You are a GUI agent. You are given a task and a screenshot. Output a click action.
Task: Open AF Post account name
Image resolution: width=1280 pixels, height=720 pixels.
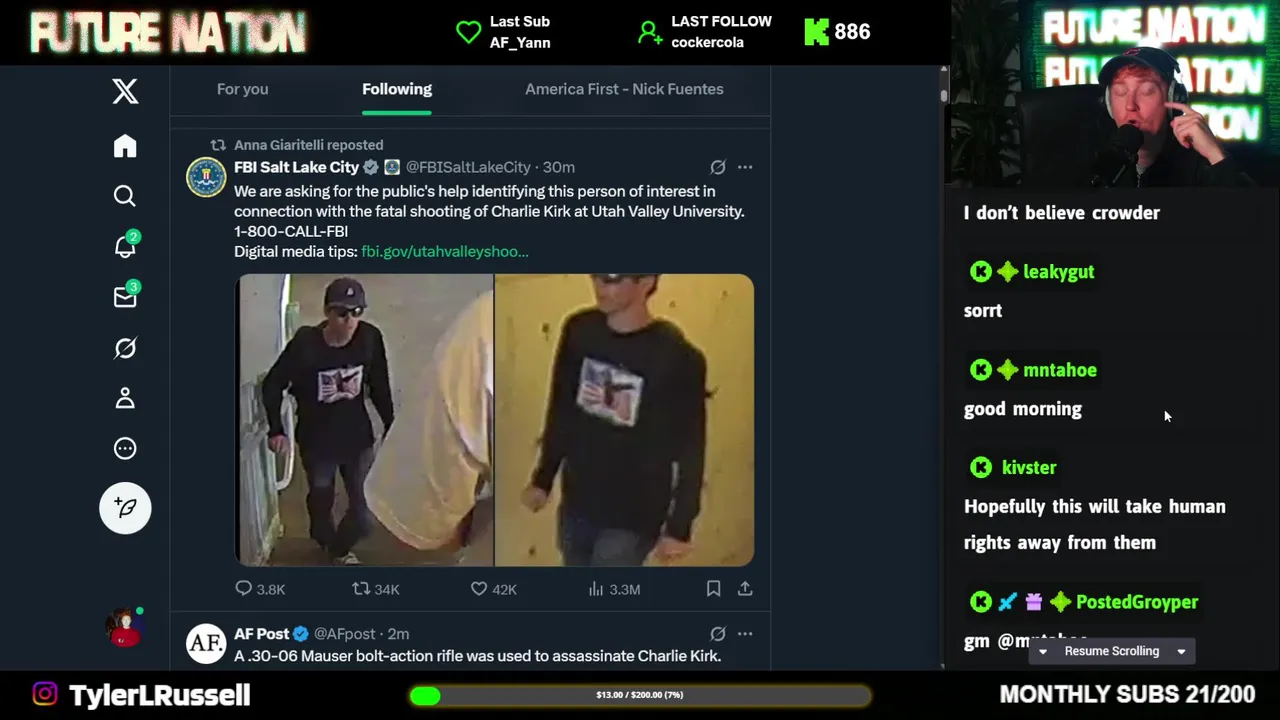[x=262, y=634]
